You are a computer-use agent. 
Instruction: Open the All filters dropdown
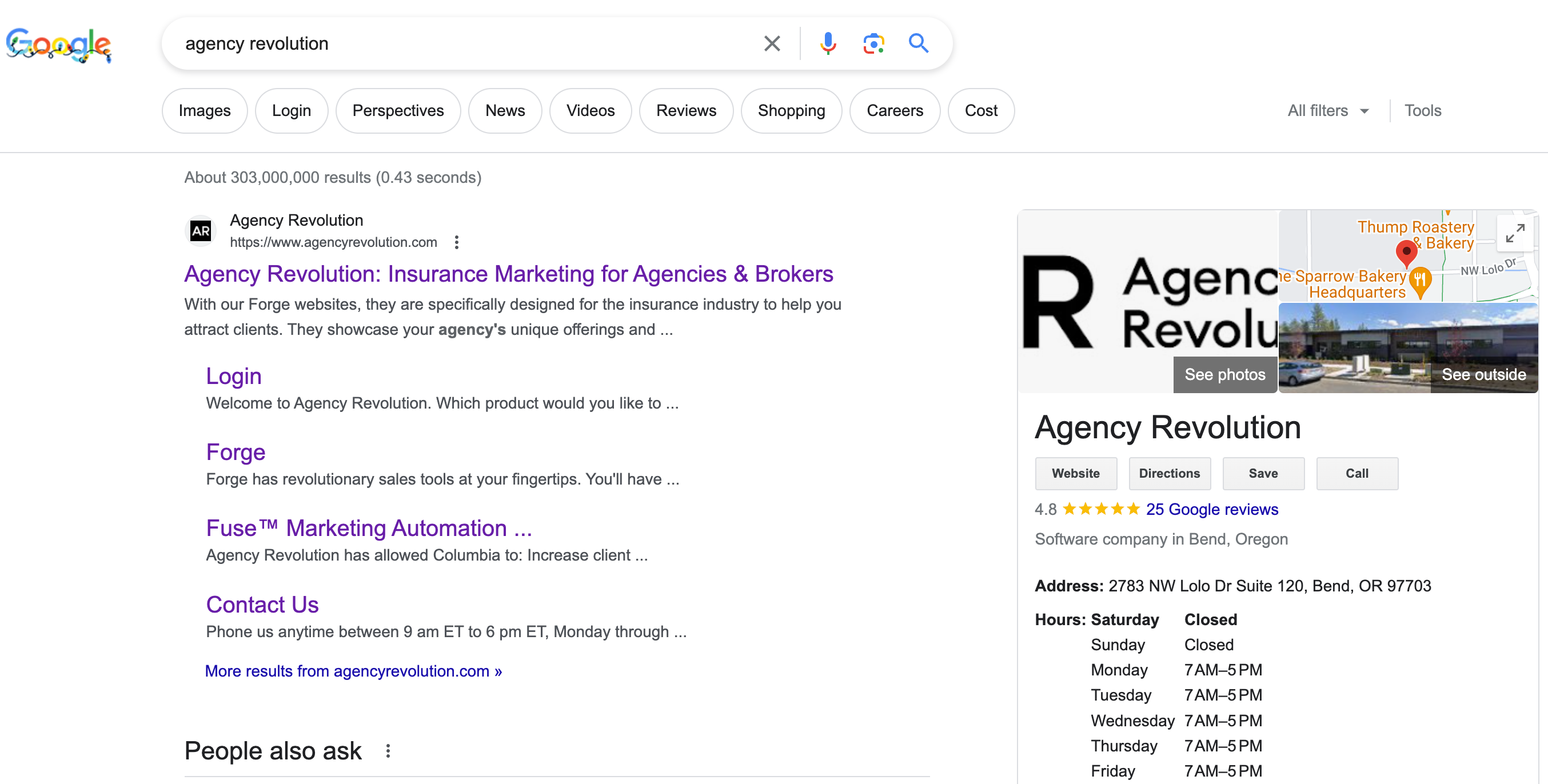click(1327, 110)
